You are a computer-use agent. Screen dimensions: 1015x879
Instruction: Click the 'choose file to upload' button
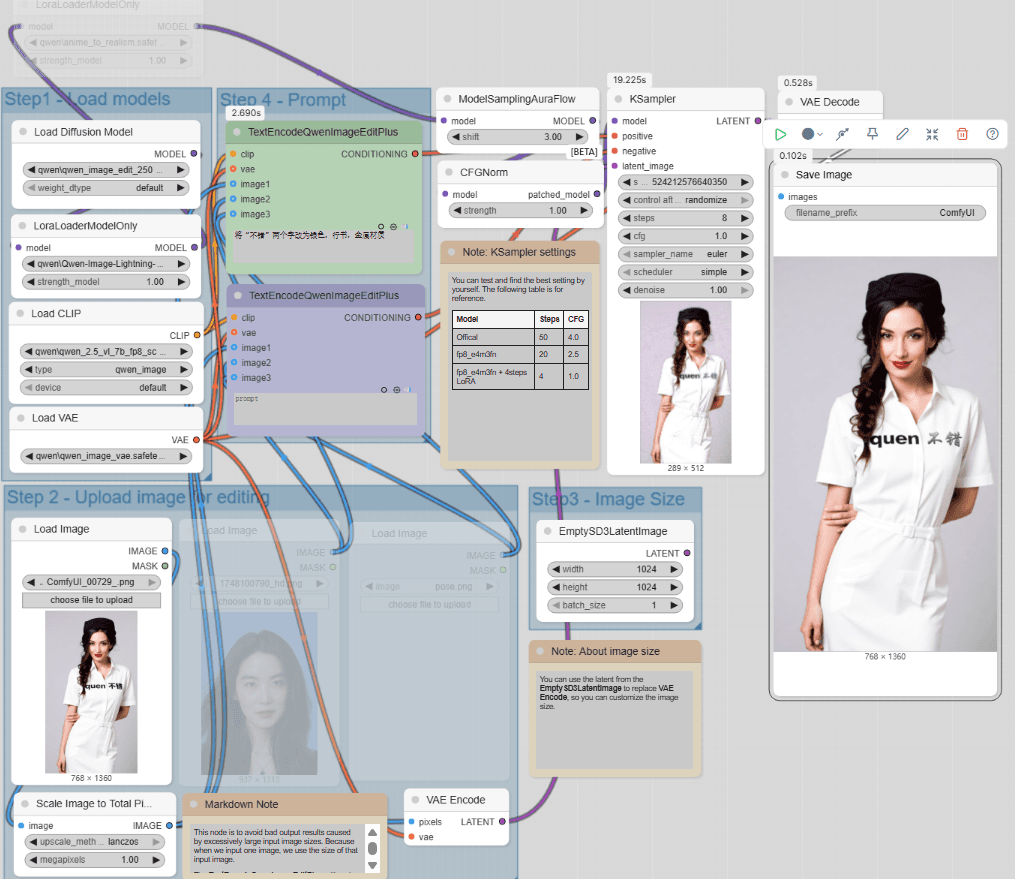point(92,600)
